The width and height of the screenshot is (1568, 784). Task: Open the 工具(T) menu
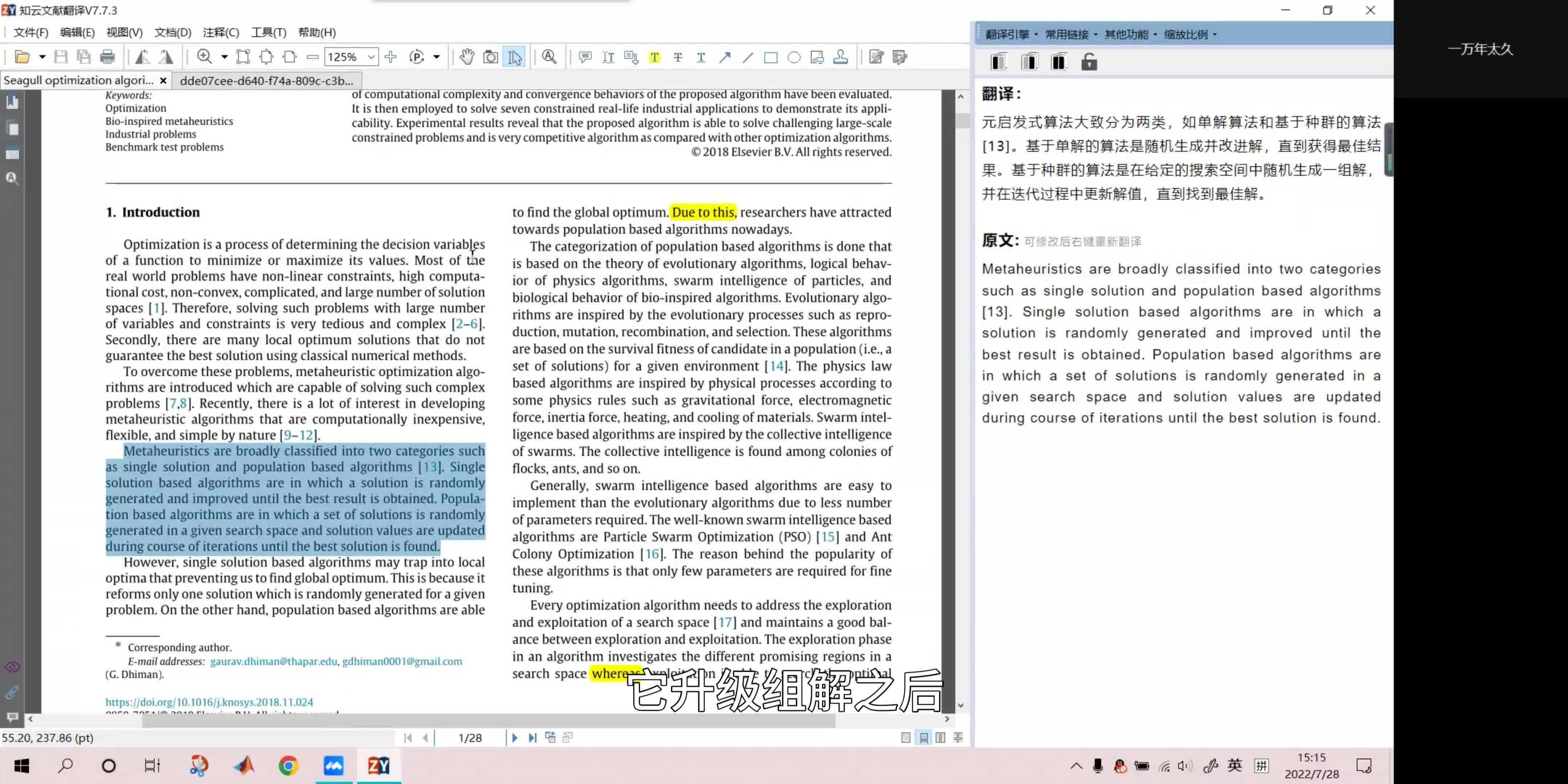click(269, 32)
